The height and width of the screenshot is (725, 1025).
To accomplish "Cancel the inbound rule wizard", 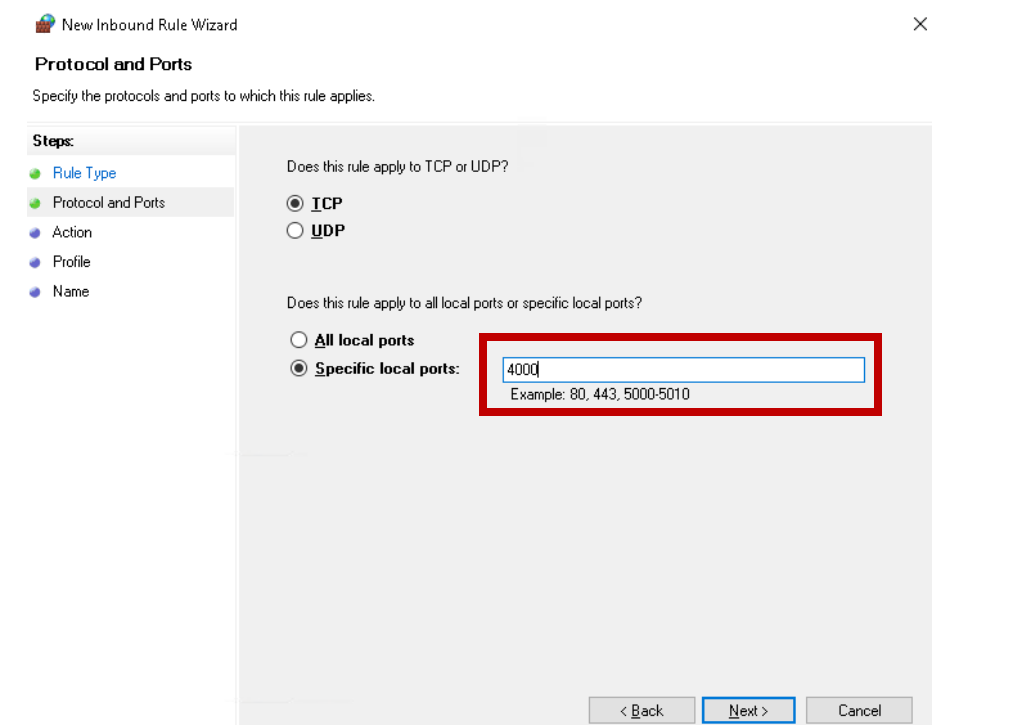I will tap(859, 710).
